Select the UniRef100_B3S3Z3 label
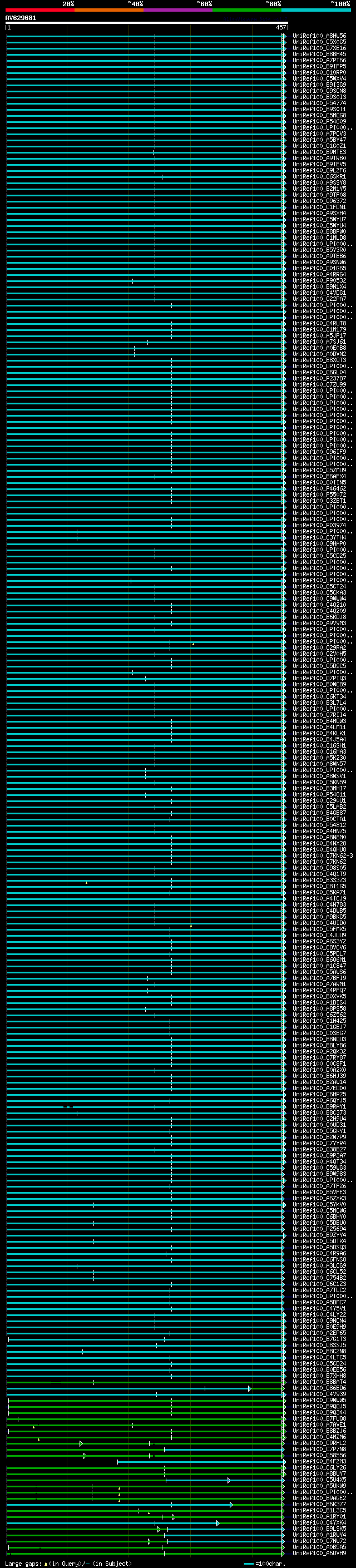356x1568 pixels. click(x=319, y=879)
